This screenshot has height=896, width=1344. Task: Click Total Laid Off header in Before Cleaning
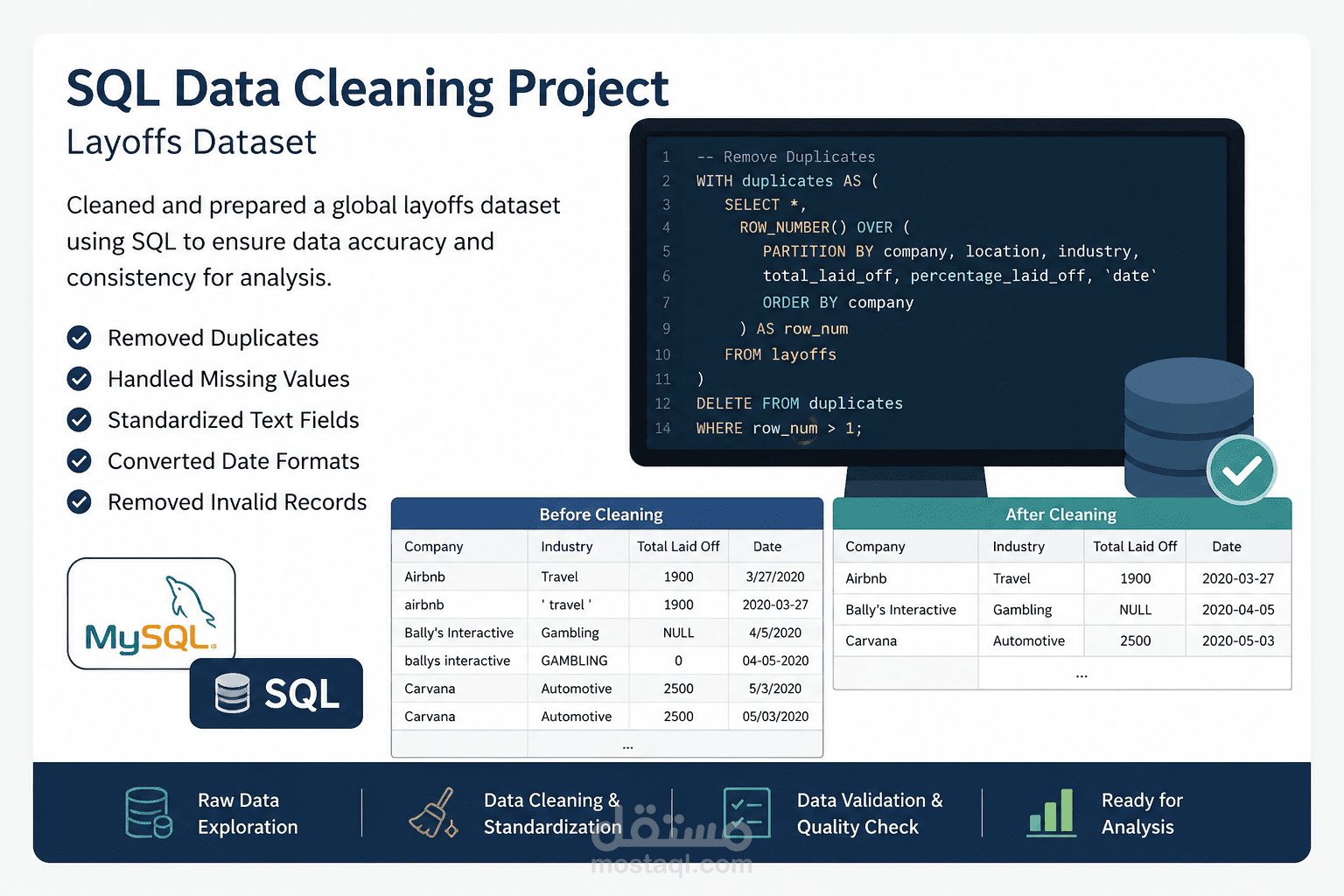[678, 547]
